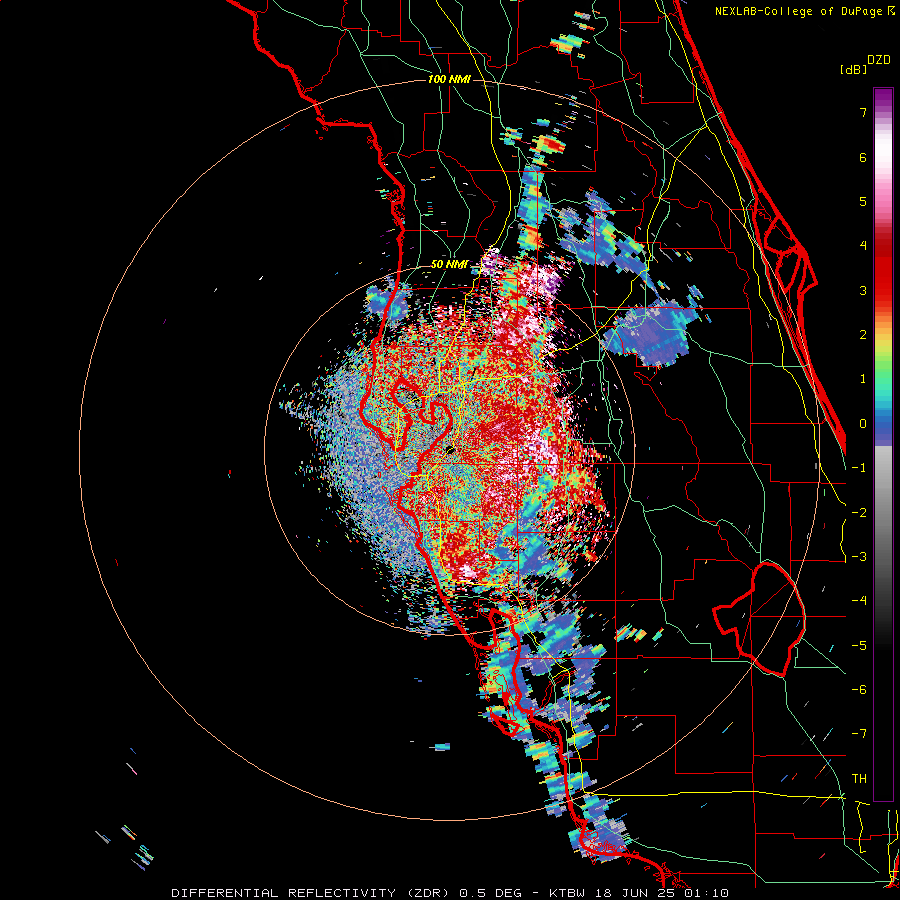Click the -4 value on the dB scale
The image size is (900, 900).
(x=859, y=601)
